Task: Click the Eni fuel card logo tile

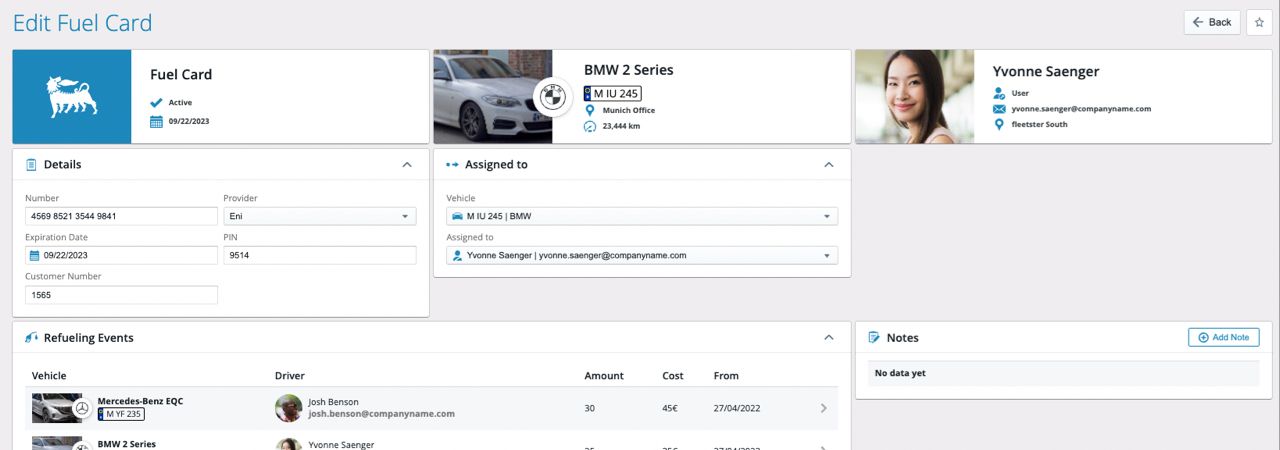Action: (x=72, y=97)
